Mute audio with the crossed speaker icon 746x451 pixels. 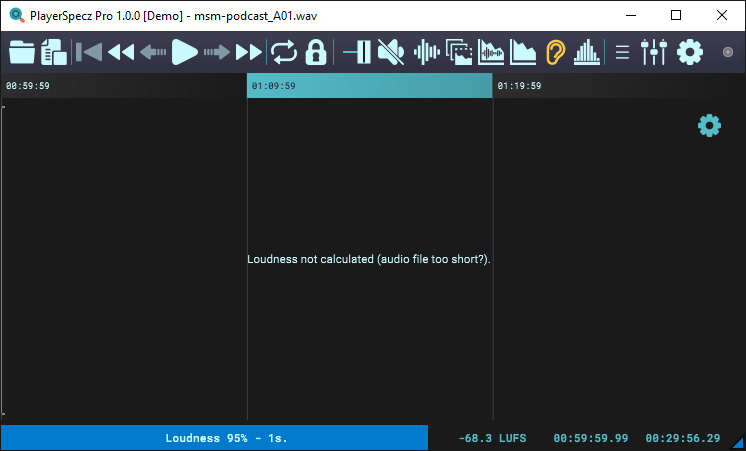pyautogui.click(x=391, y=52)
